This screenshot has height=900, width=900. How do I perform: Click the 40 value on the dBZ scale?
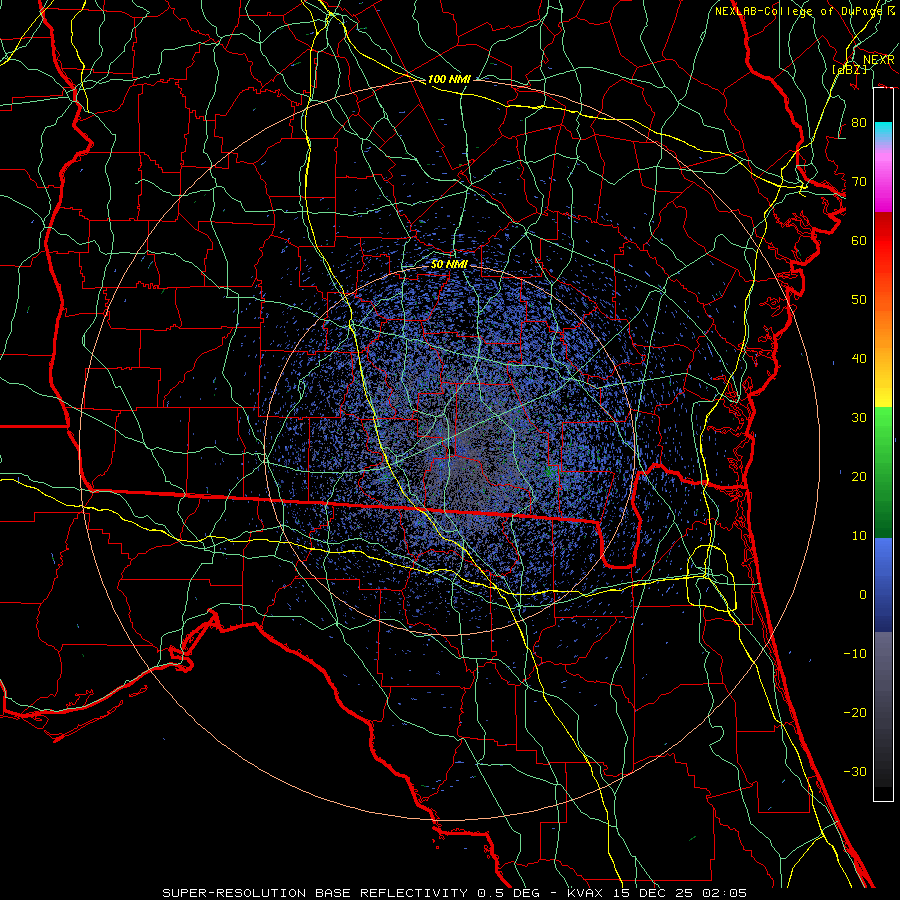pos(859,359)
